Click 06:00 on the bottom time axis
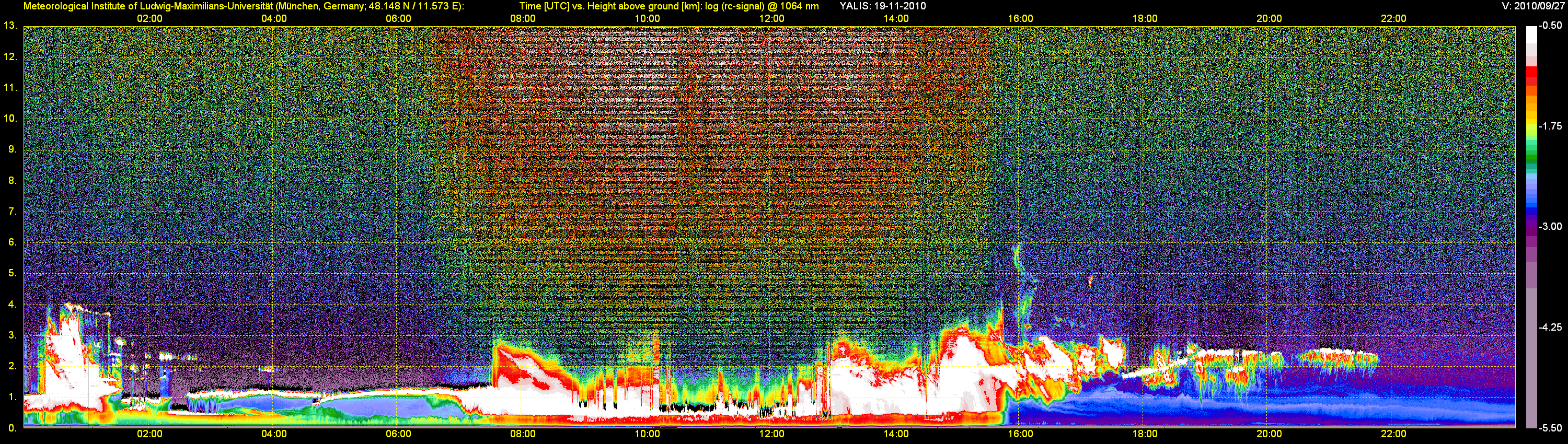The height and width of the screenshot is (444, 1568). click(x=398, y=434)
